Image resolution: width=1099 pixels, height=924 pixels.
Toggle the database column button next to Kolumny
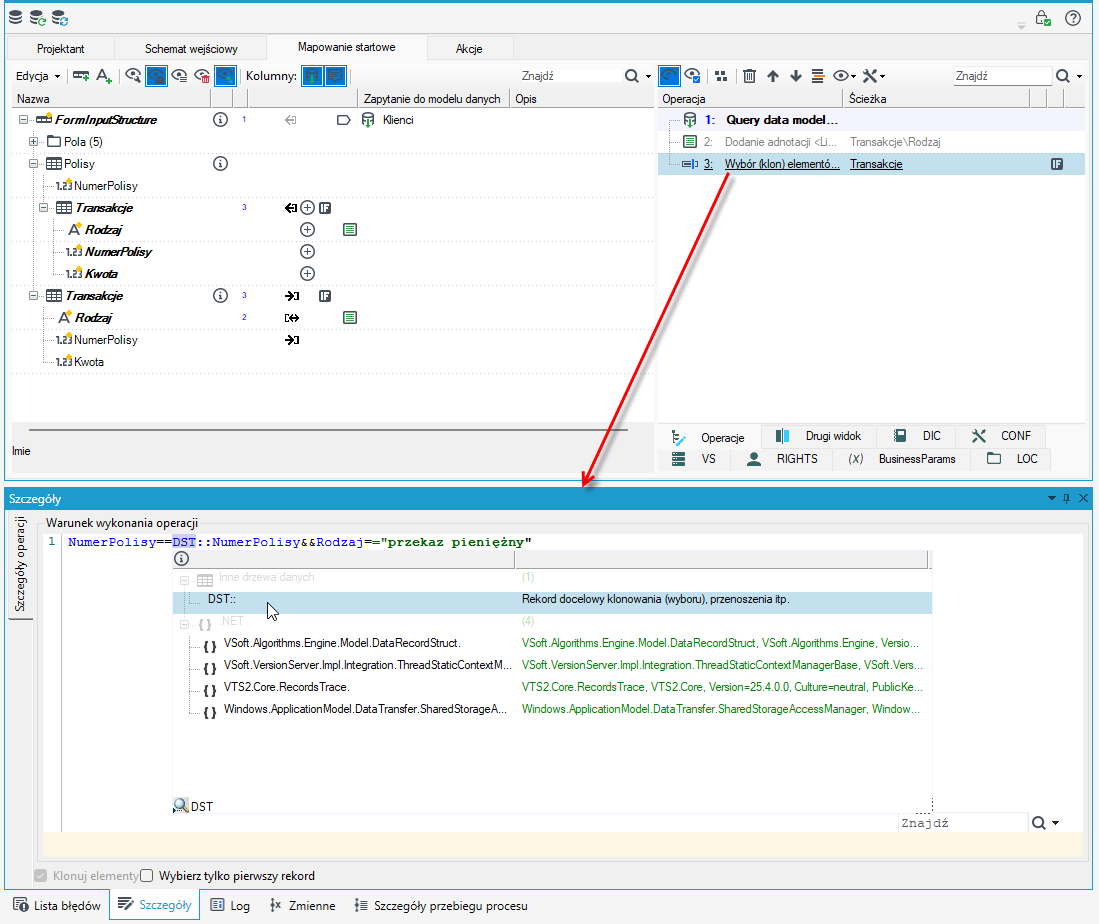[x=312, y=76]
